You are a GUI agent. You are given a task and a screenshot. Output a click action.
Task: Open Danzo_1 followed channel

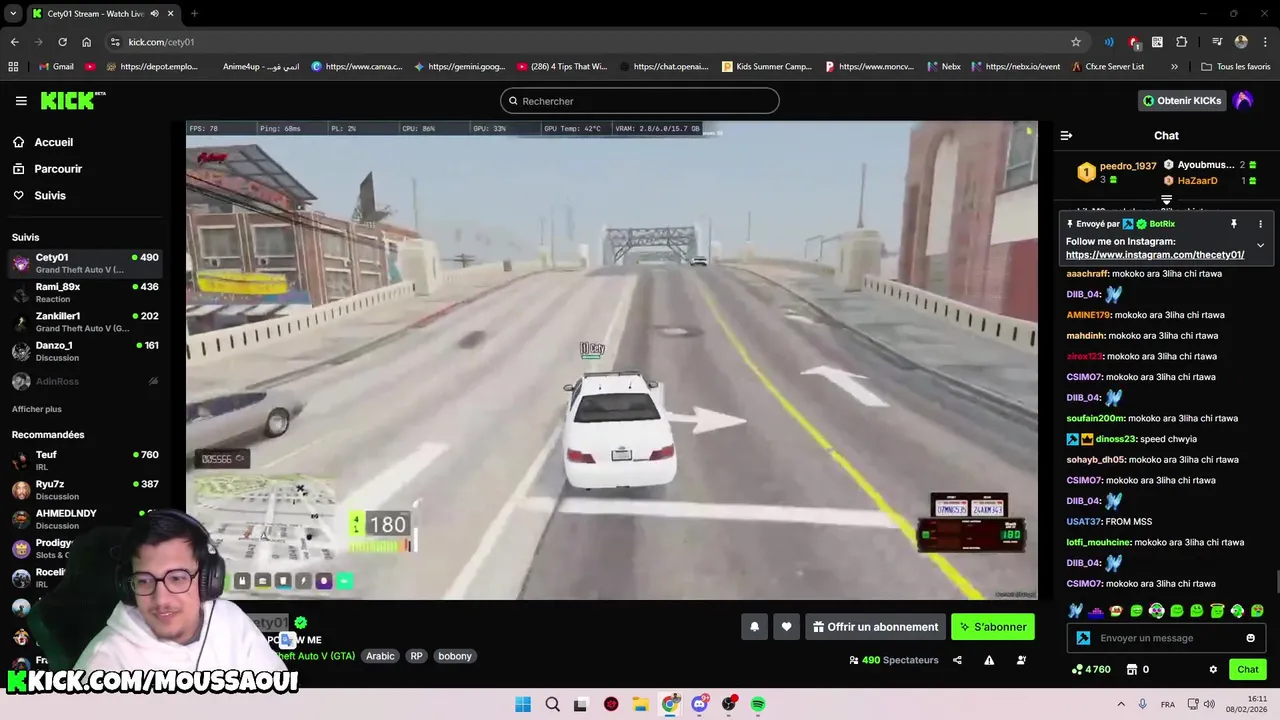[x=85, y=351]
